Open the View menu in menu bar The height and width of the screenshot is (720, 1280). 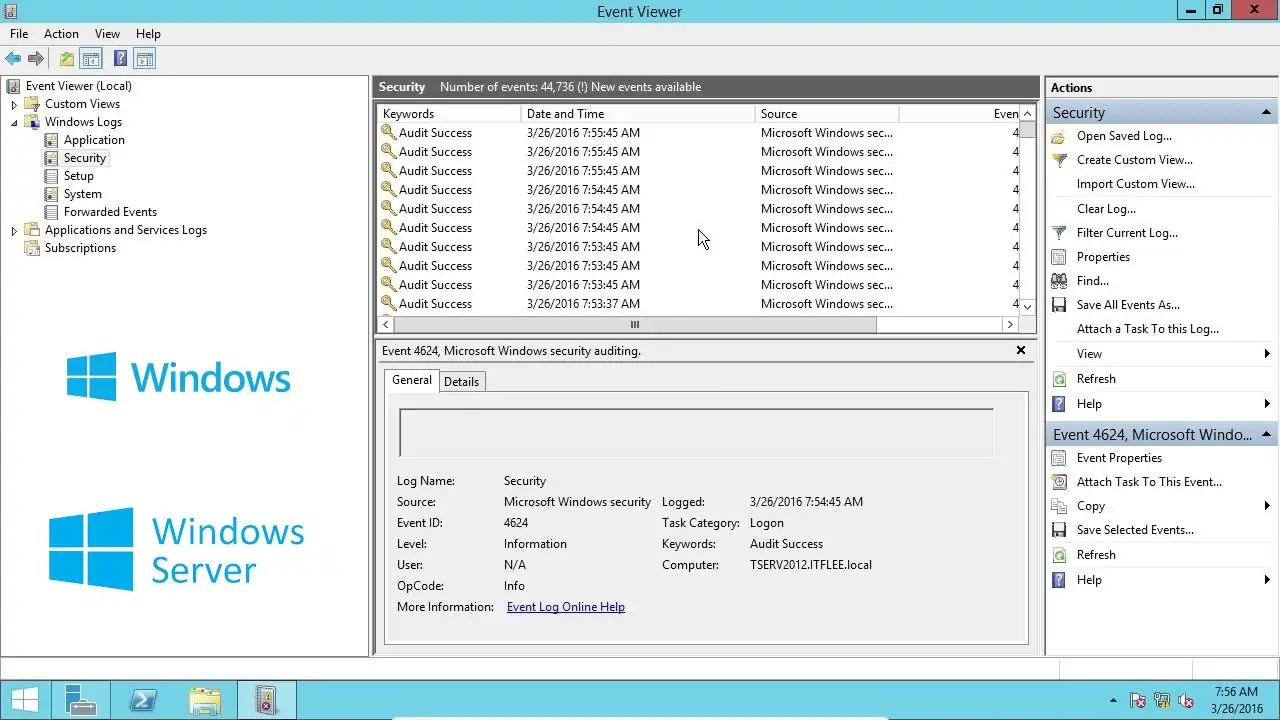107,34
